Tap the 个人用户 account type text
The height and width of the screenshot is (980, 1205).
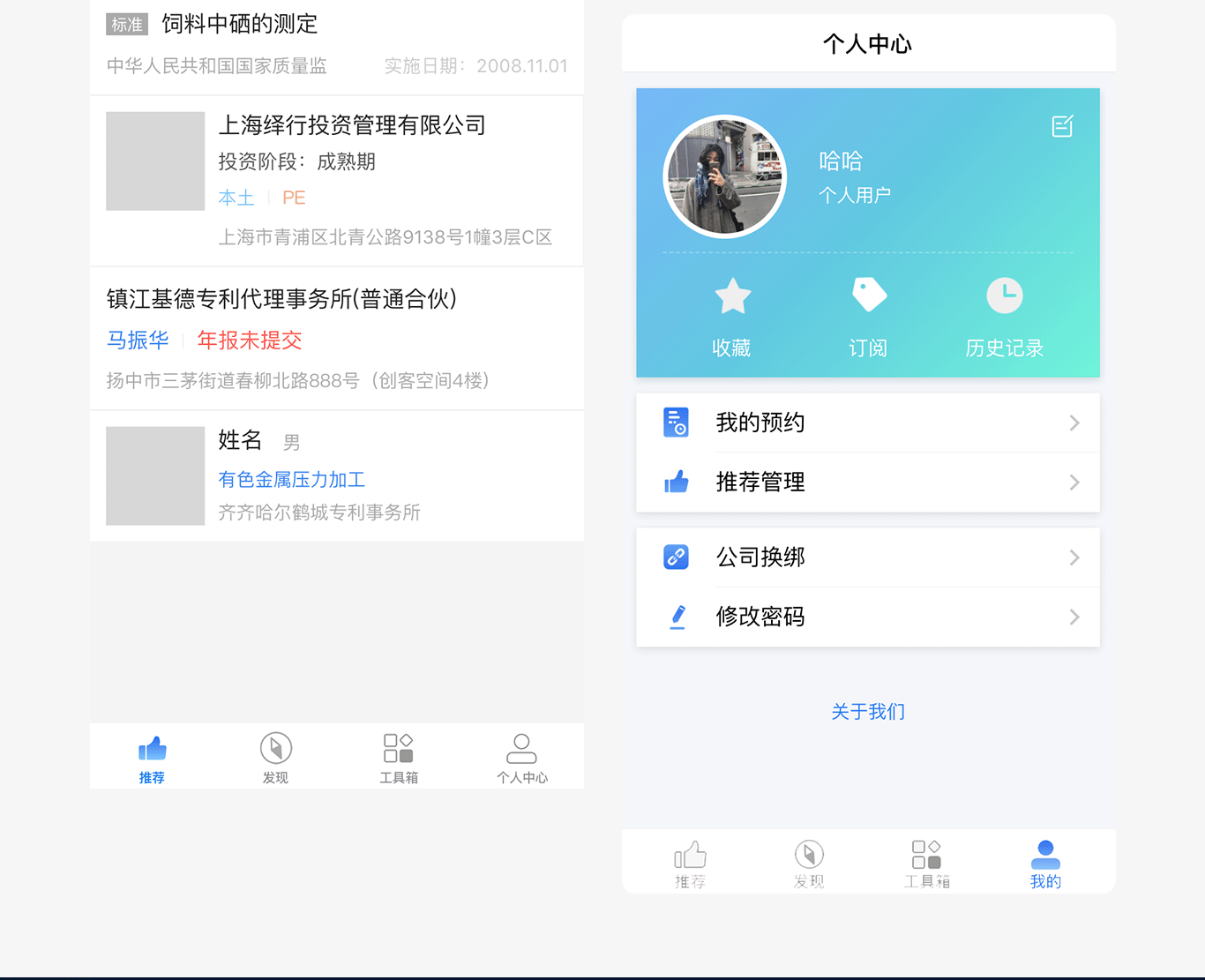pyautogui.click(x=855, y=195)
